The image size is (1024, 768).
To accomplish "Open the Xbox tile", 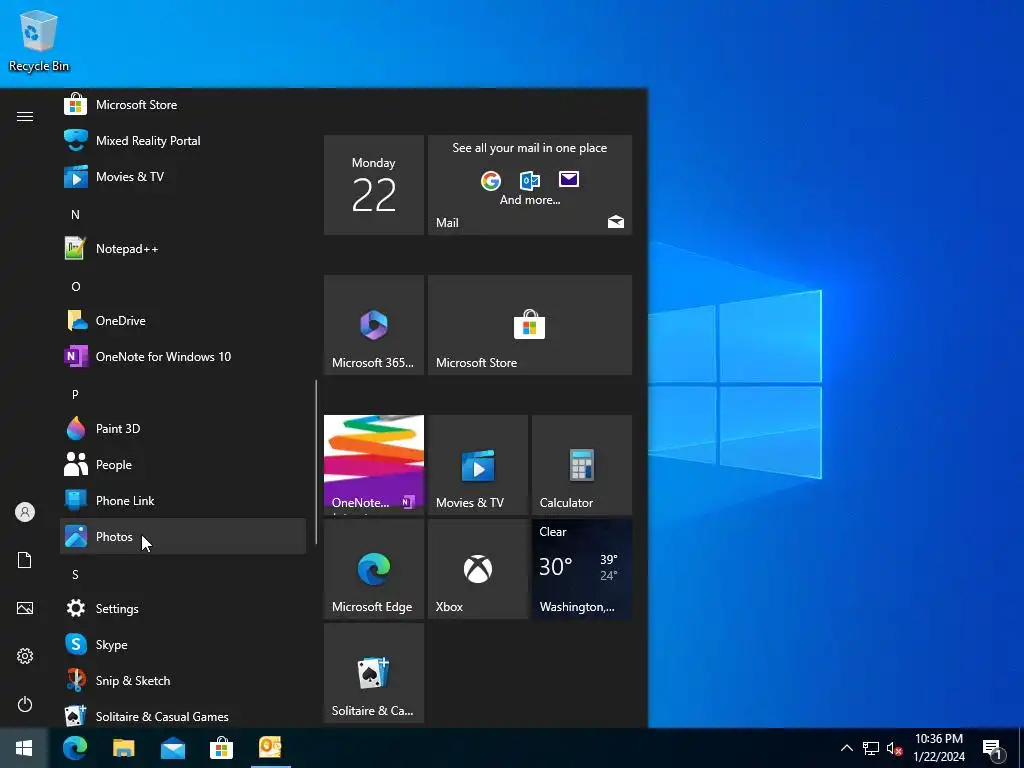I will (x=478, y=569).
